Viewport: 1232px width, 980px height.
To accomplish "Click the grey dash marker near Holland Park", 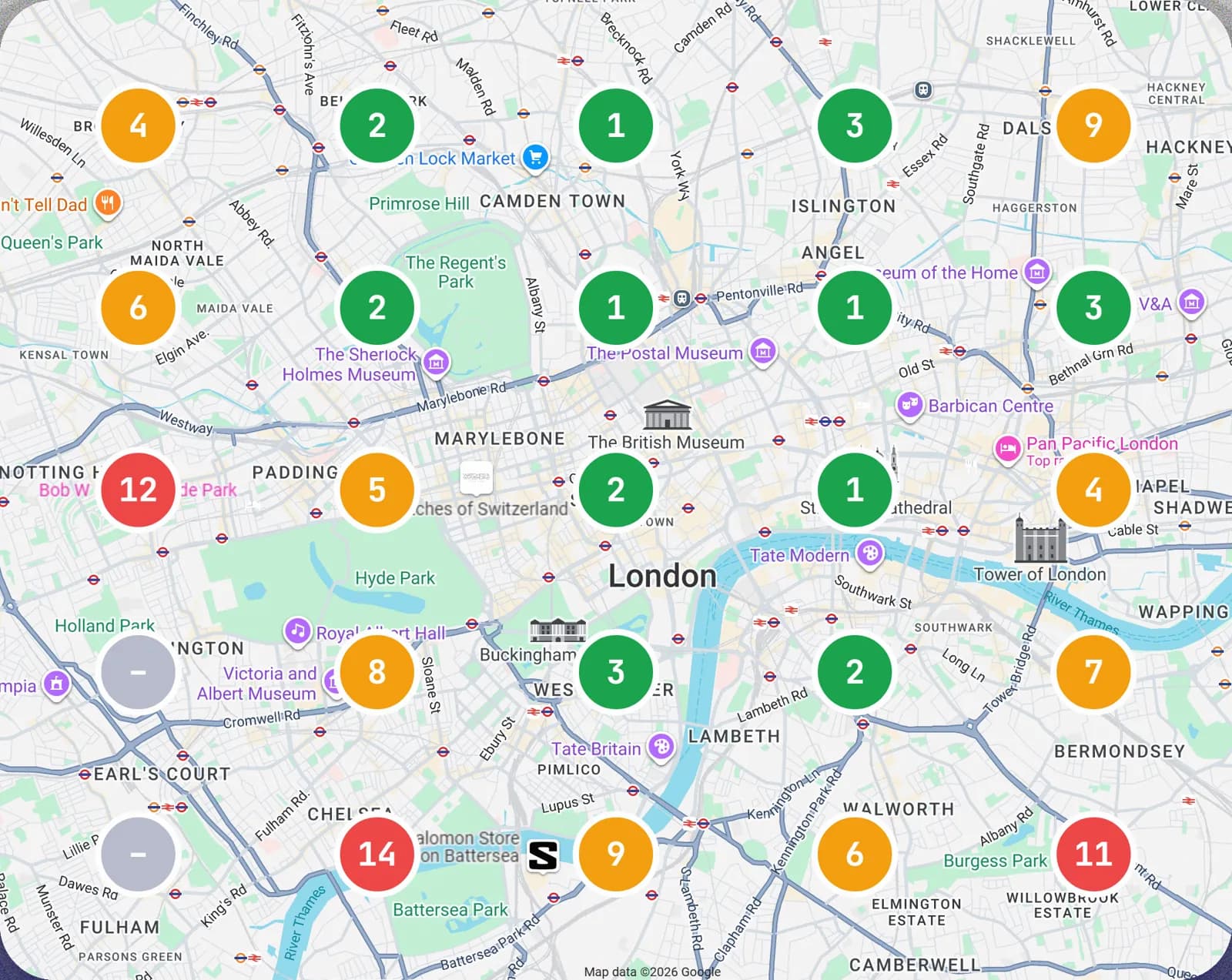I will coord(138,671).
